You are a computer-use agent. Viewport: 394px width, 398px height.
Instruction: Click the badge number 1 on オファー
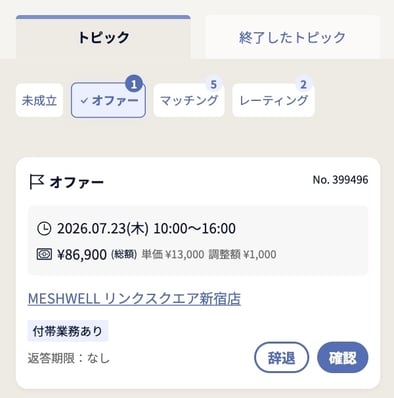coord(134,85)
